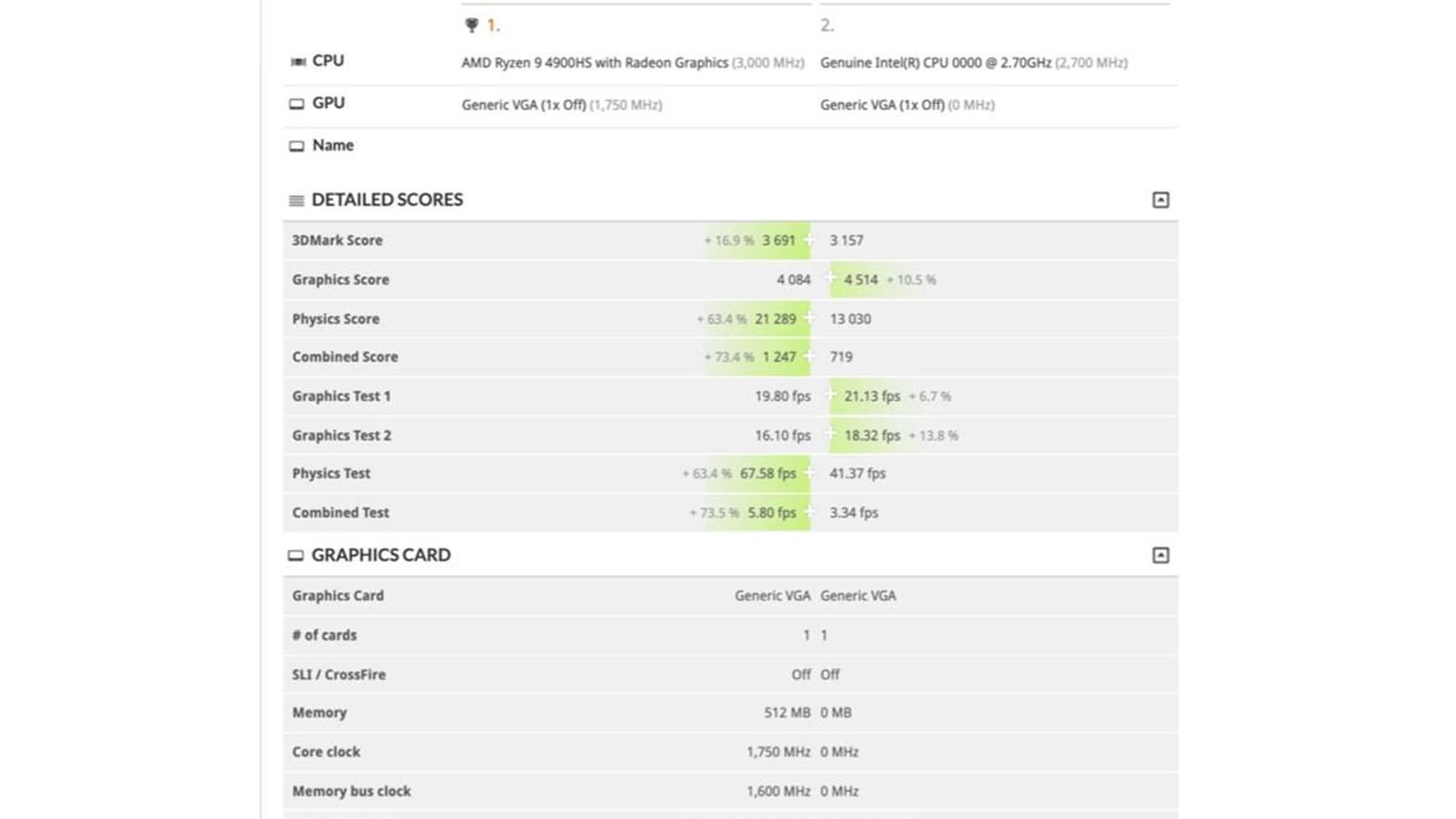Click the 3DMark Score row label
1456x819 pixels.
click(337, 240)
